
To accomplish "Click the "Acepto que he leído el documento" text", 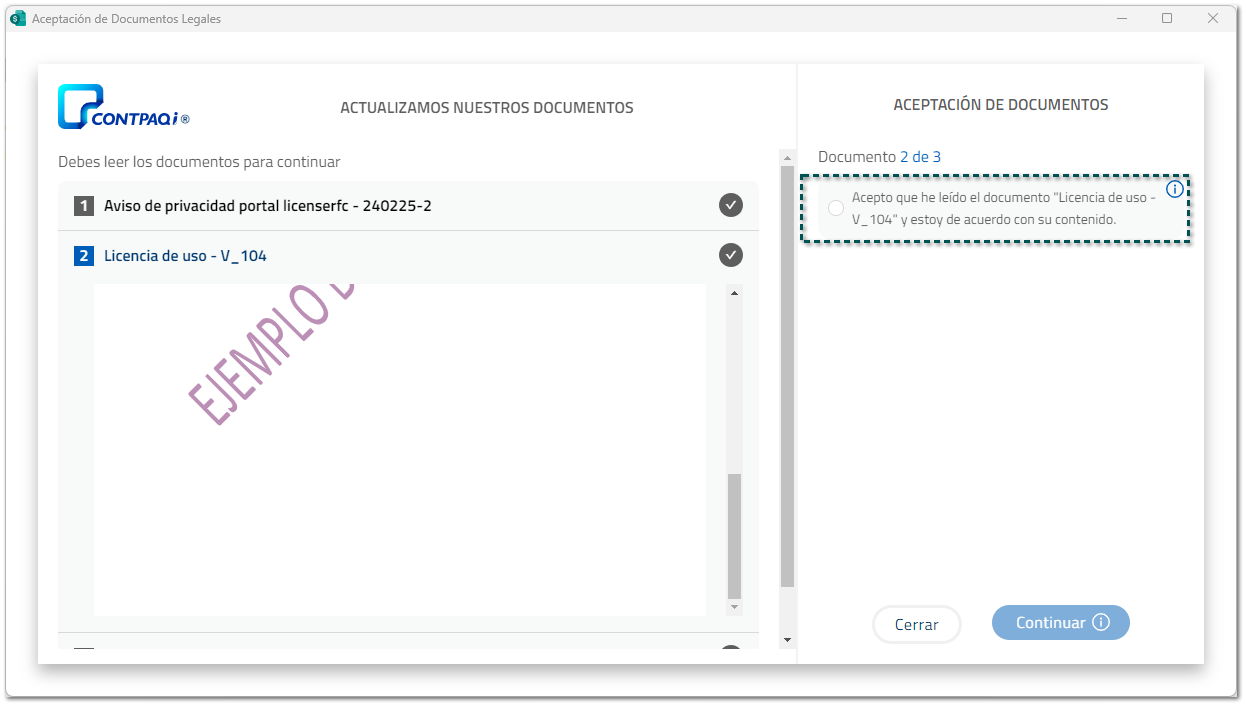I will [1004, 208].
